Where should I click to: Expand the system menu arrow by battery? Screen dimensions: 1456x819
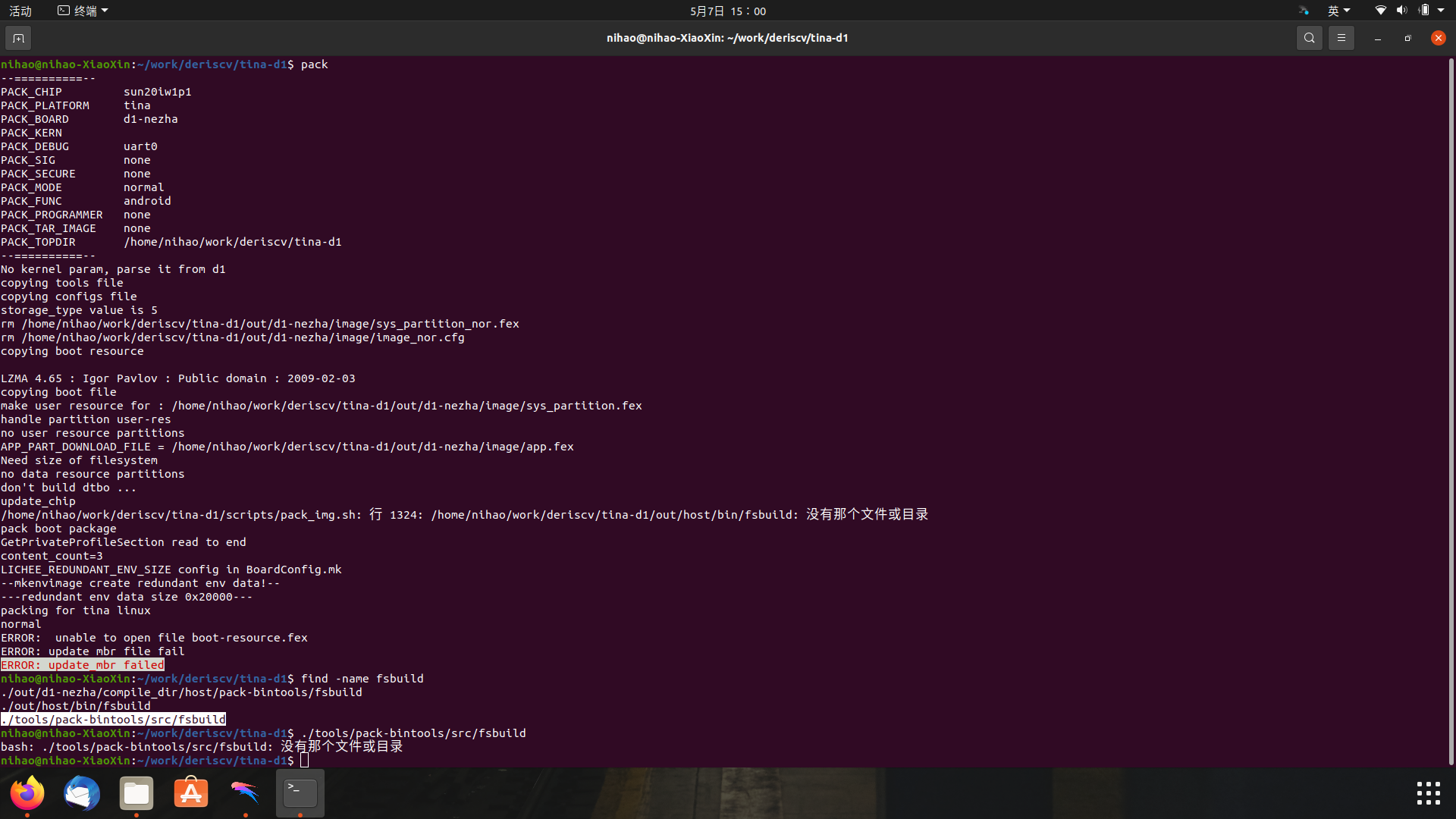(1441, 11)
